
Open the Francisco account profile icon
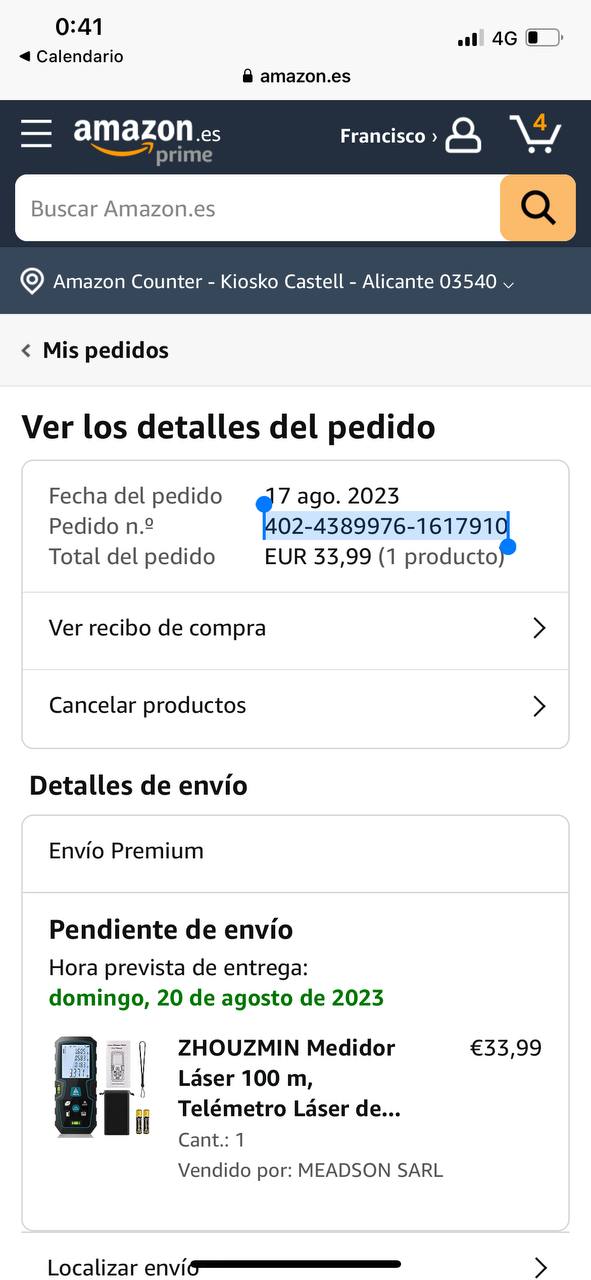(x=463, y=135)
